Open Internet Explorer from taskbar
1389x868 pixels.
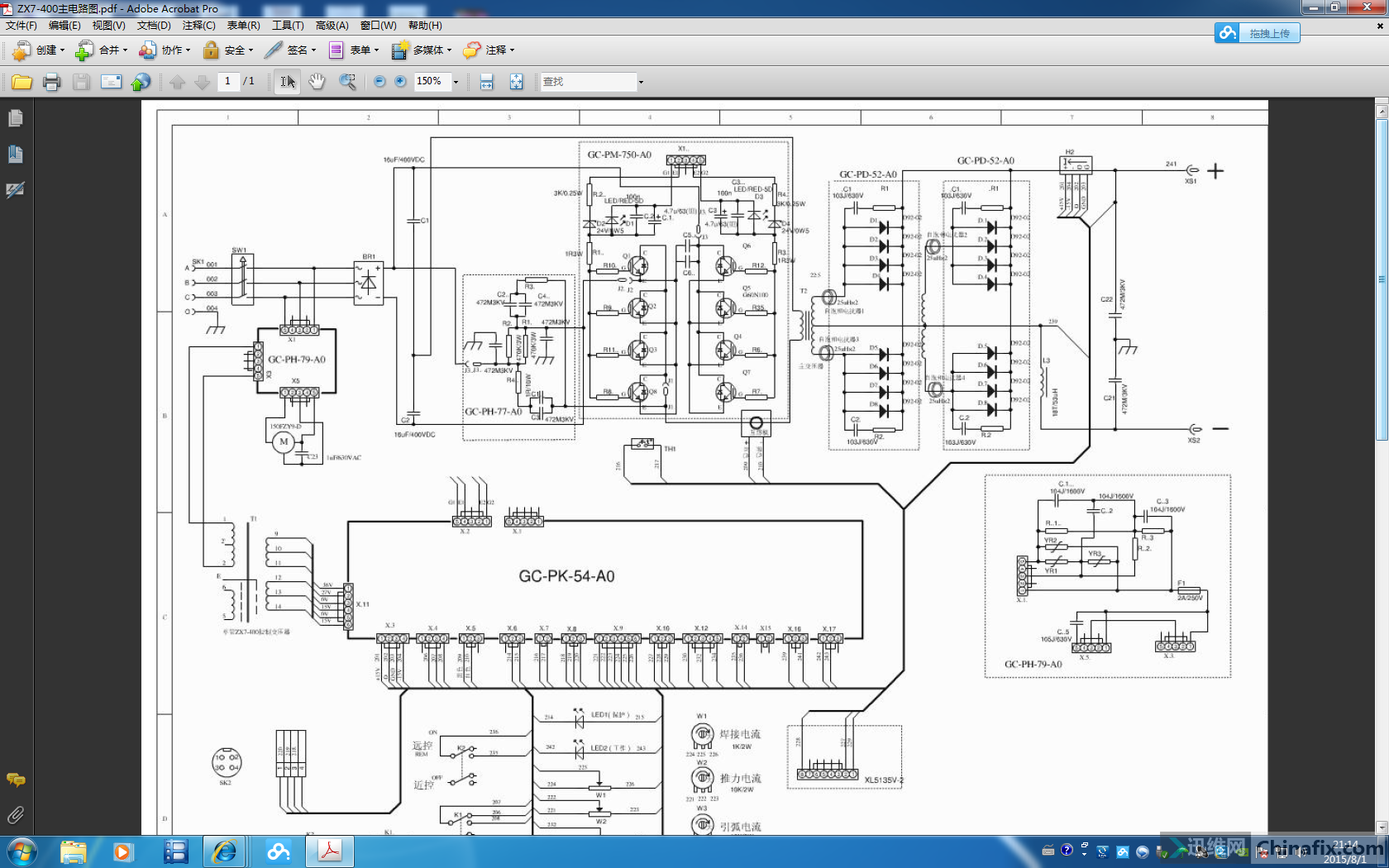225,851
